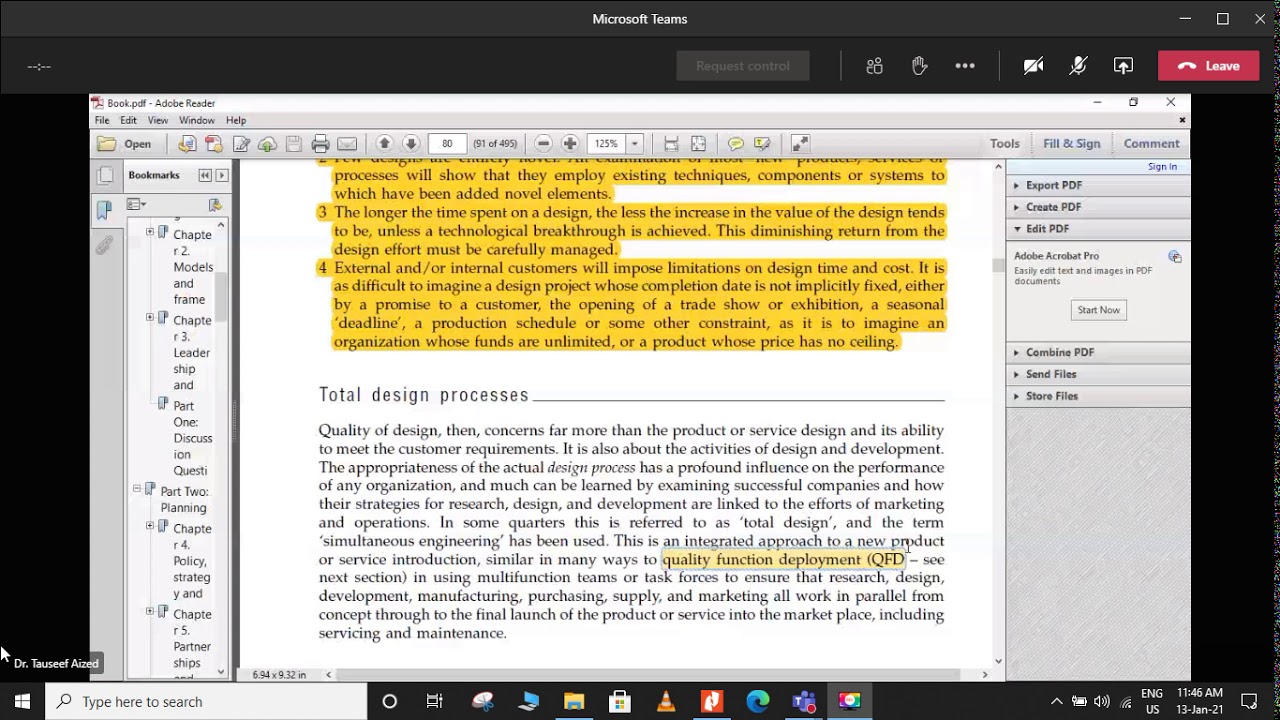The image size is (1280, 720).
Task: Open Task View on the taskbar
Action: (434, 701)
